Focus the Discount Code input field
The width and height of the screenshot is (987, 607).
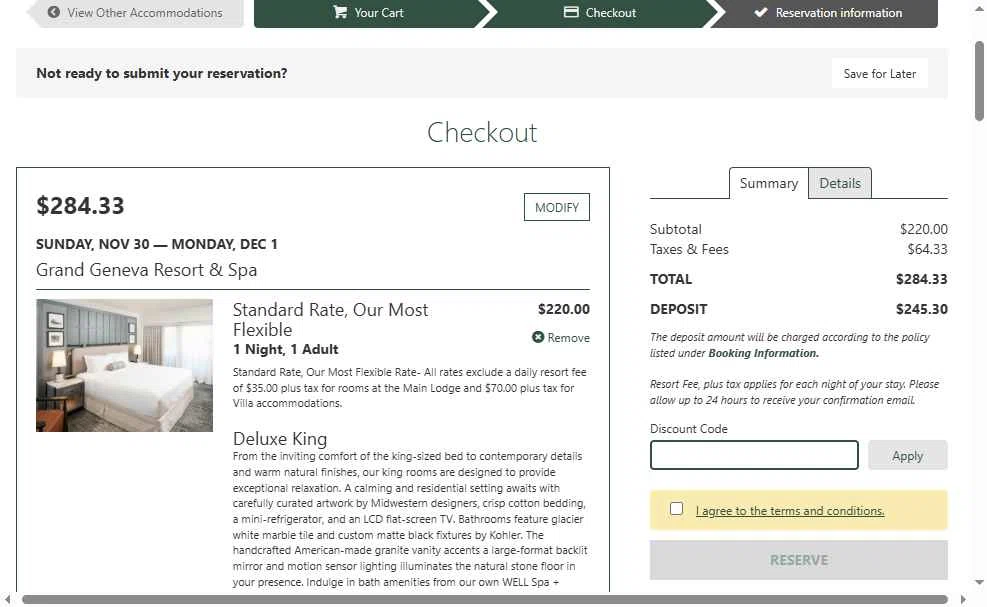pos(754,455)
